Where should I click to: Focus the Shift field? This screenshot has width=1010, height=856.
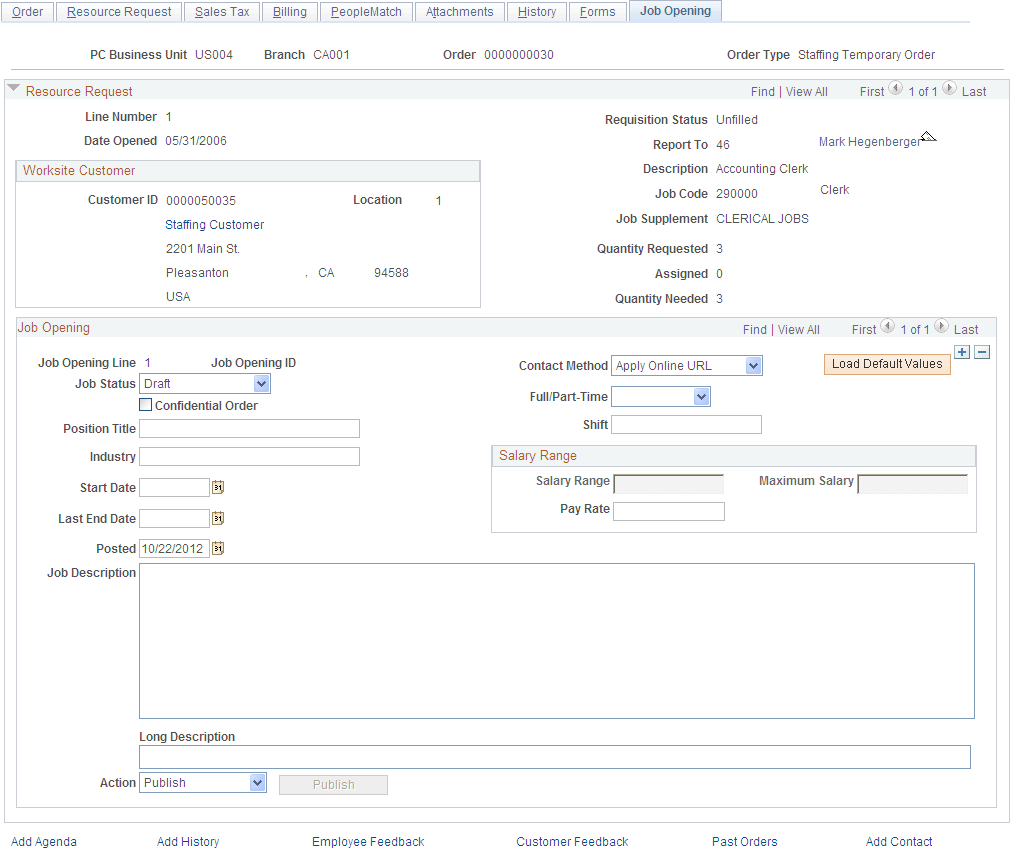click(686, 424)
